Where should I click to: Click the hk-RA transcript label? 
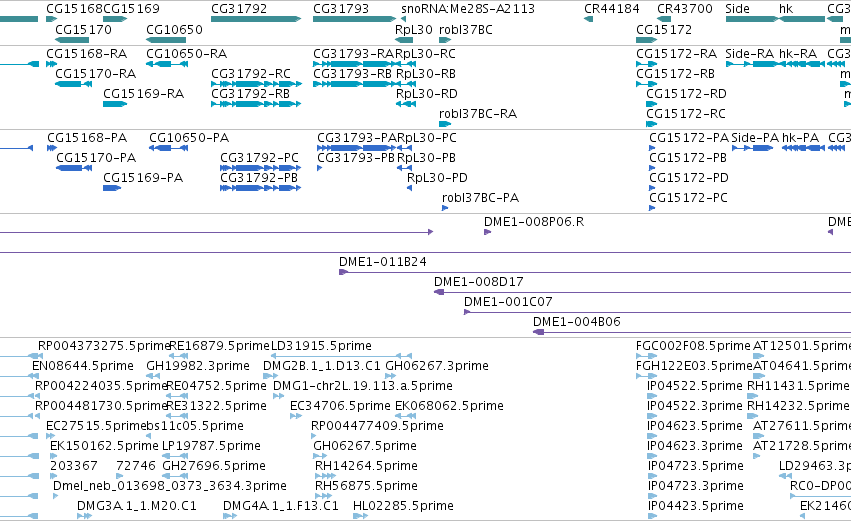pyautogui.click(x=798, y=54)
